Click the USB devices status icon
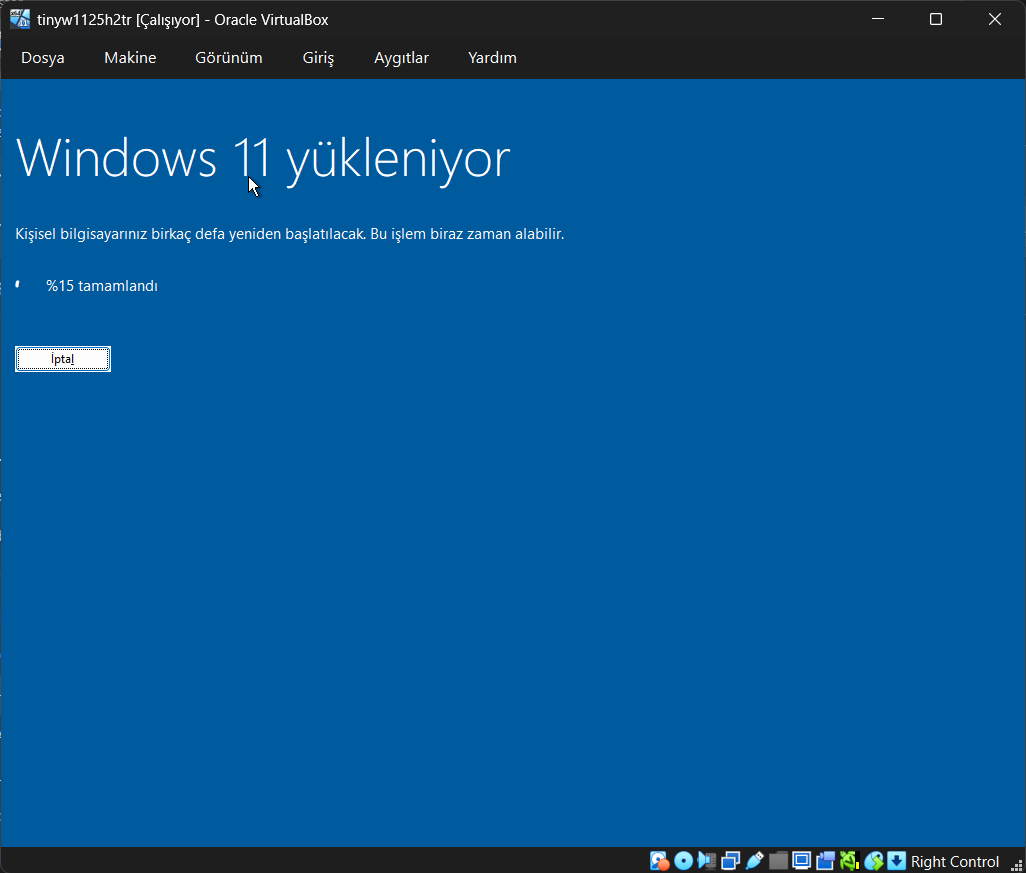Viewport: 1026px width, 873px height. (755, 861)
